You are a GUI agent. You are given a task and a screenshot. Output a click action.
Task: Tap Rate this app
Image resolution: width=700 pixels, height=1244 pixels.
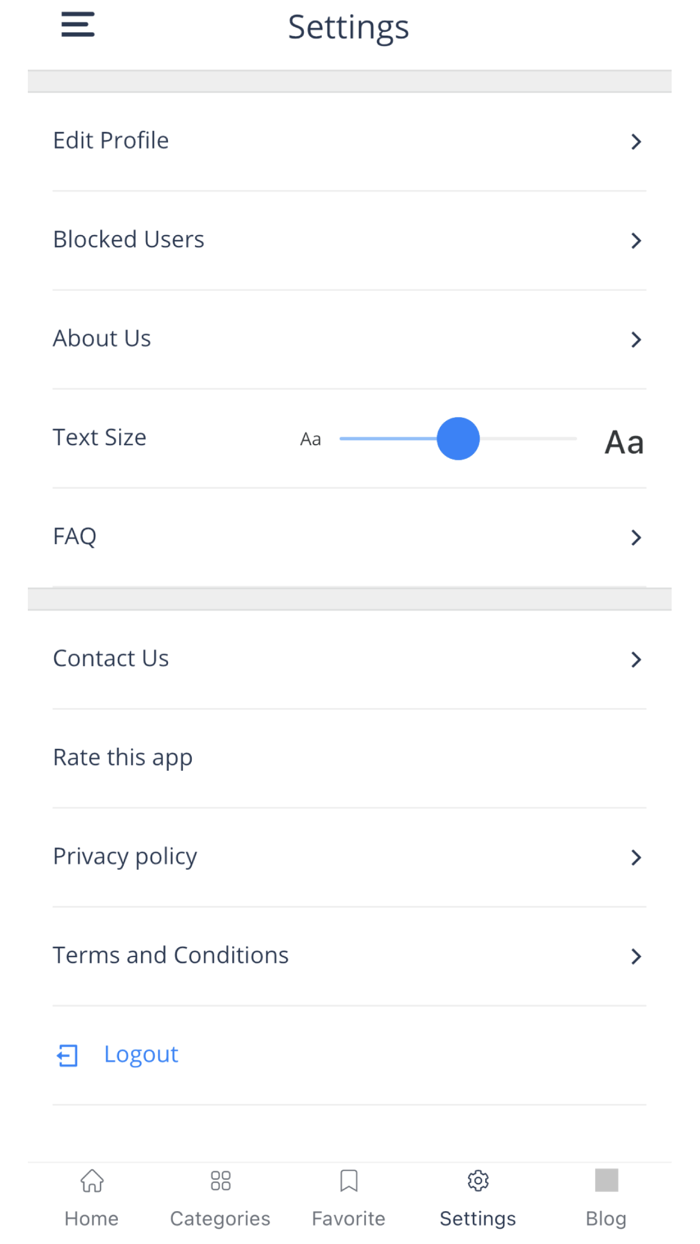[123, 758]
